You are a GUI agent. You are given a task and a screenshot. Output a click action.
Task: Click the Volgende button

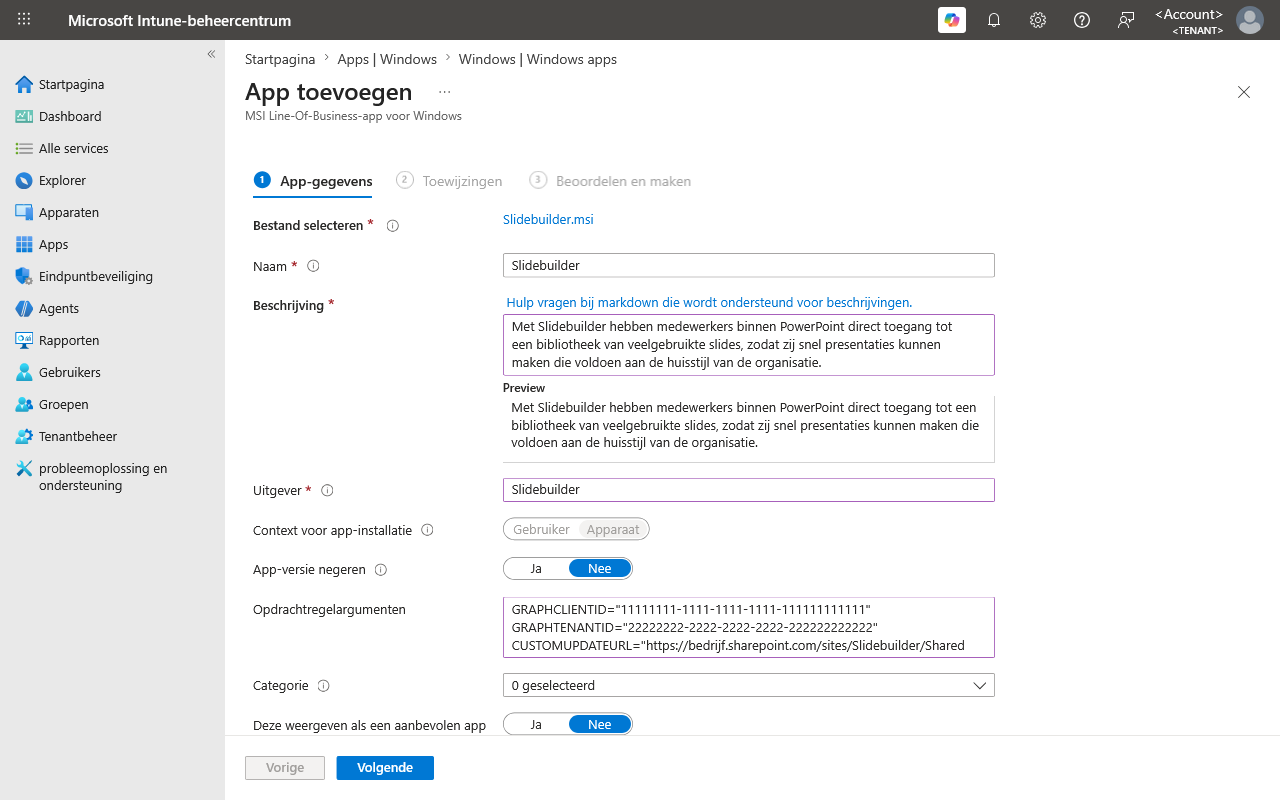[x=385, y=768]
